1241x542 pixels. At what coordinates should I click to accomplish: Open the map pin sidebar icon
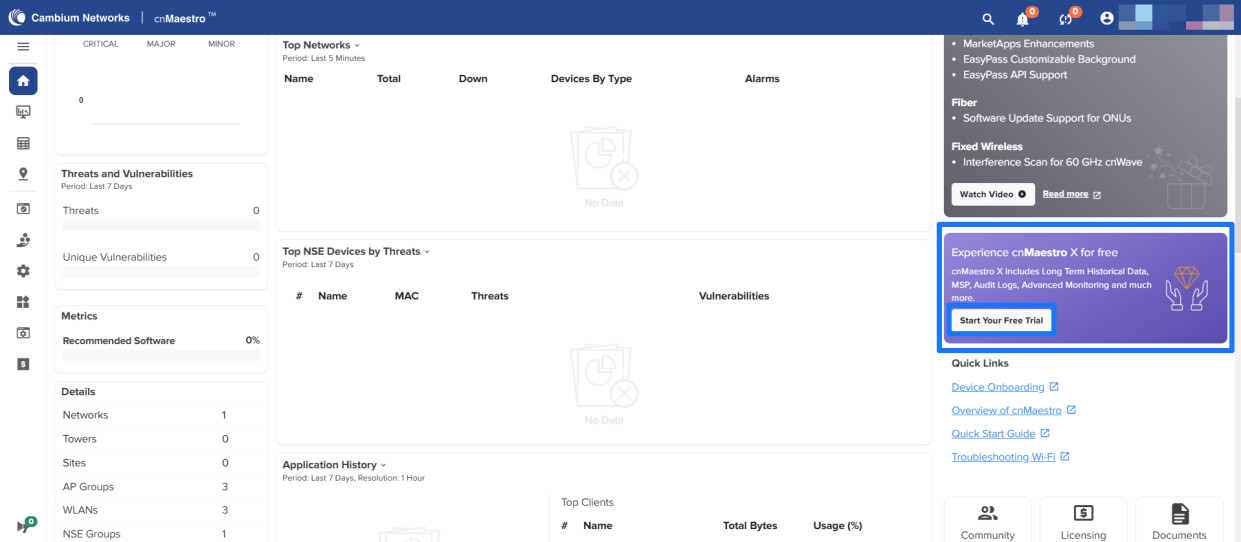click(23, 174)
